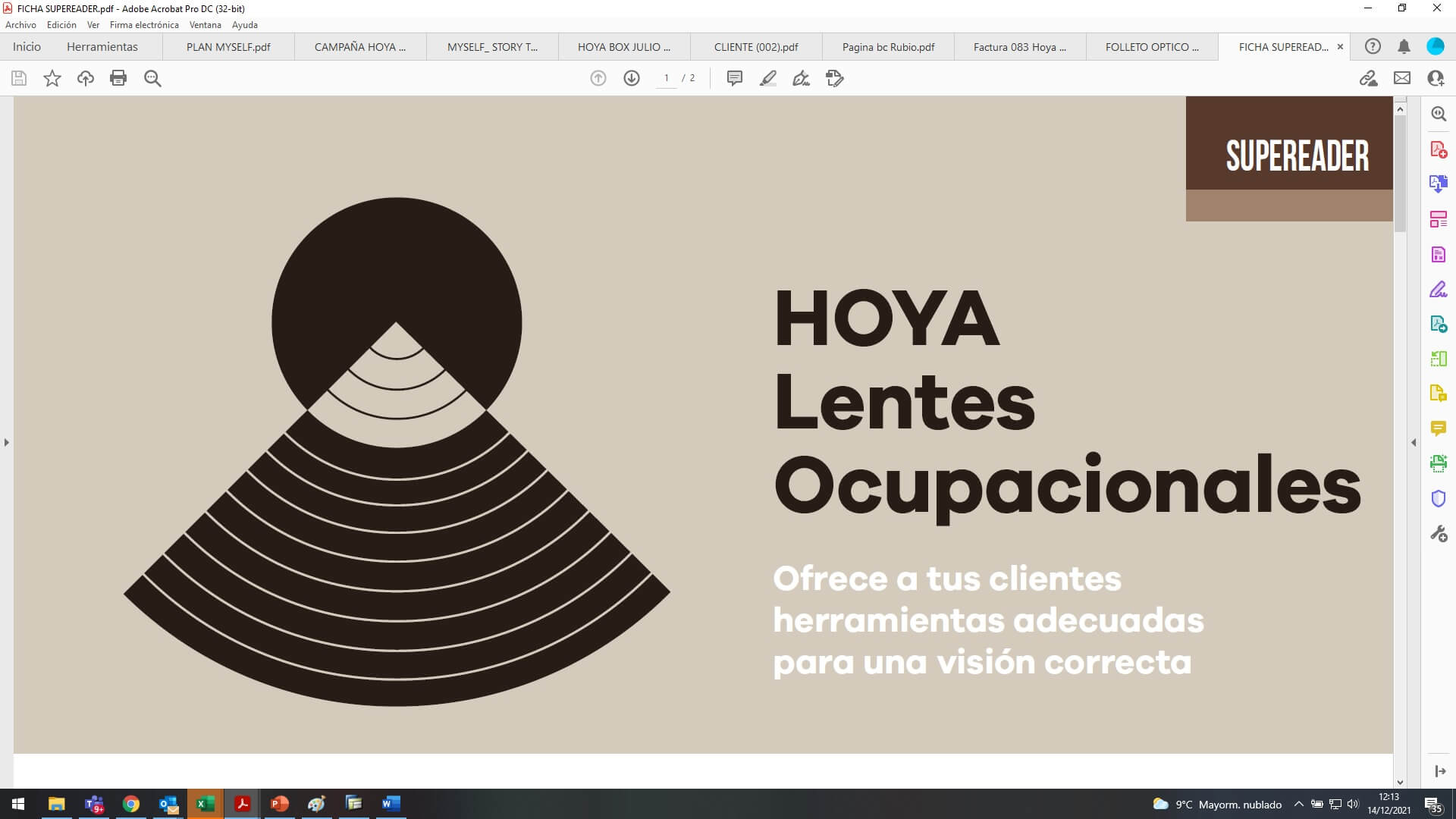Show hidden system tray icons chevron
The width and height of the screenshot is (1456, 819).
(x=1298, y=804)
